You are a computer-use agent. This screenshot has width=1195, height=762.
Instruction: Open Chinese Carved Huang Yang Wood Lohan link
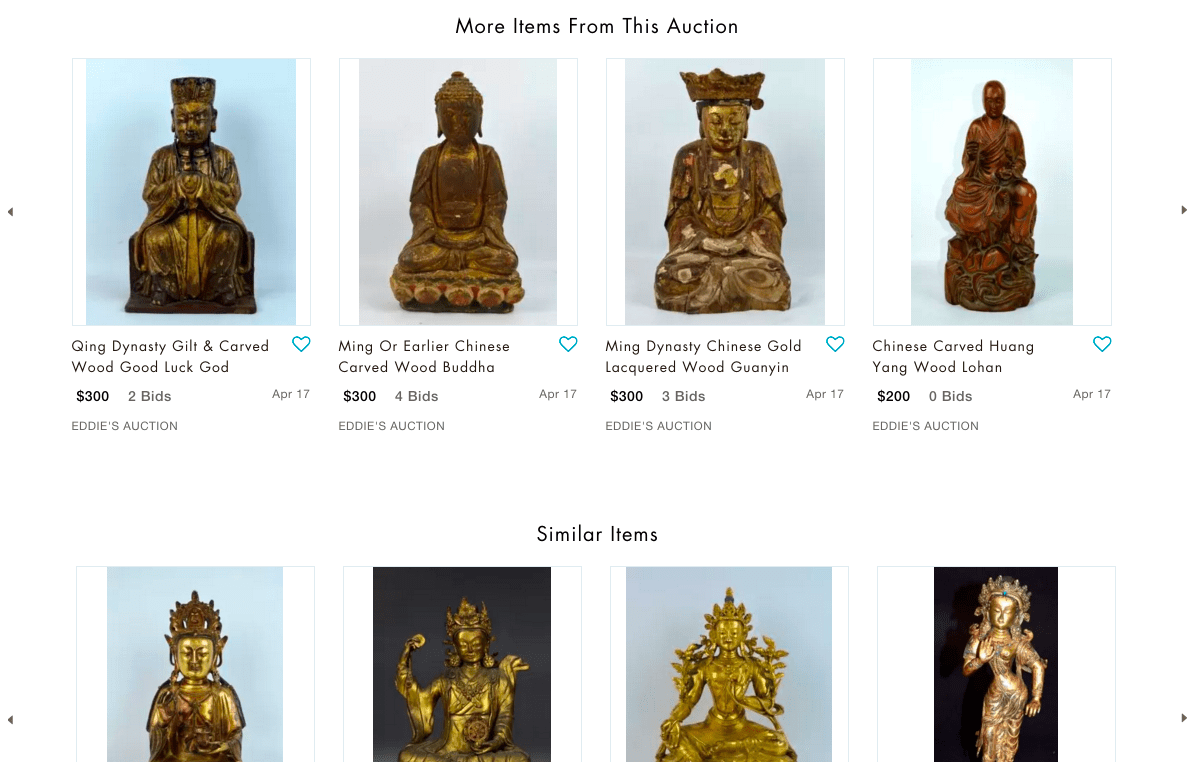pos(953,357)
